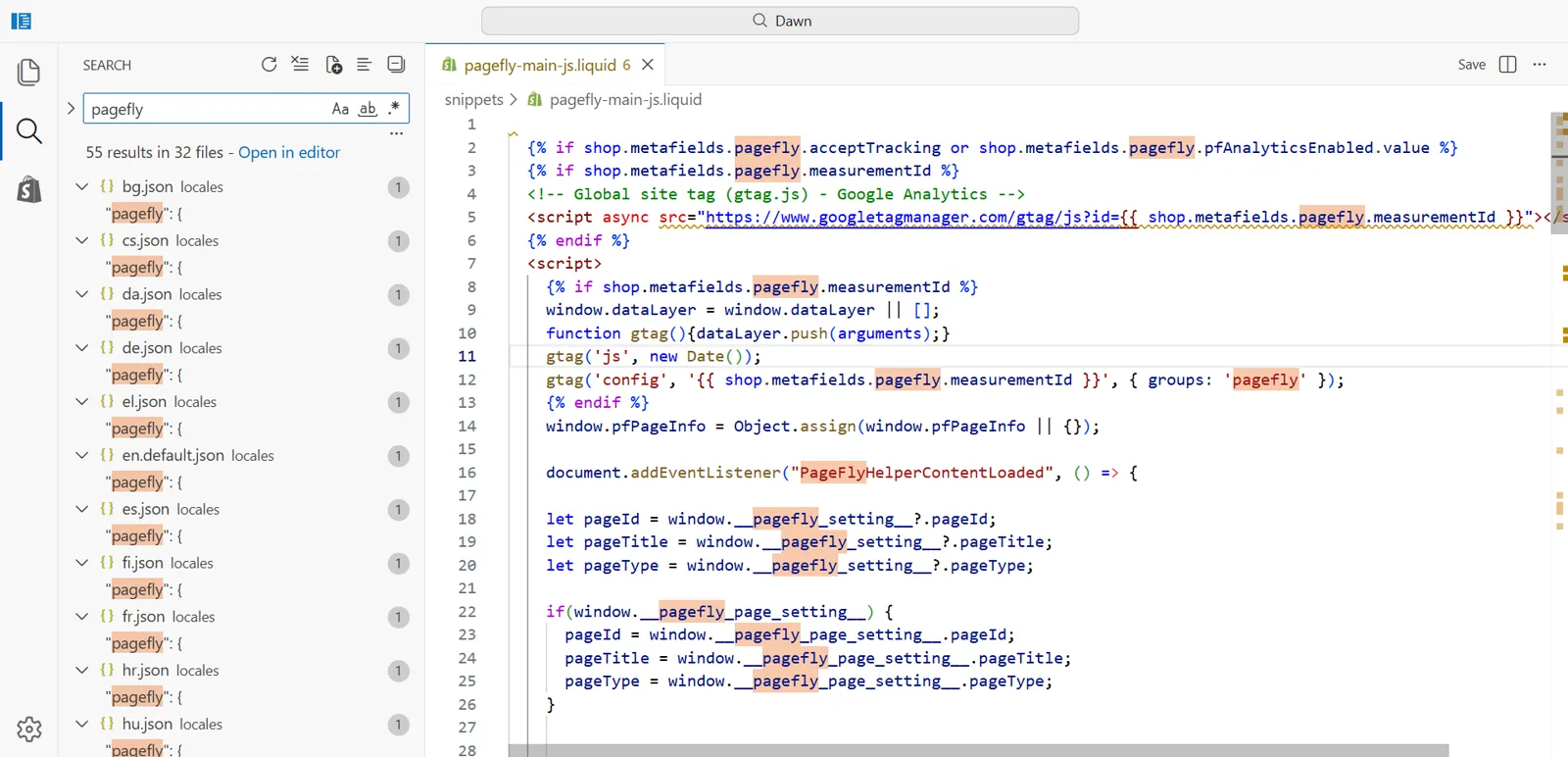Open the Dawn command search bar
Screen dimensions: 1568x757
pos(780,21)
